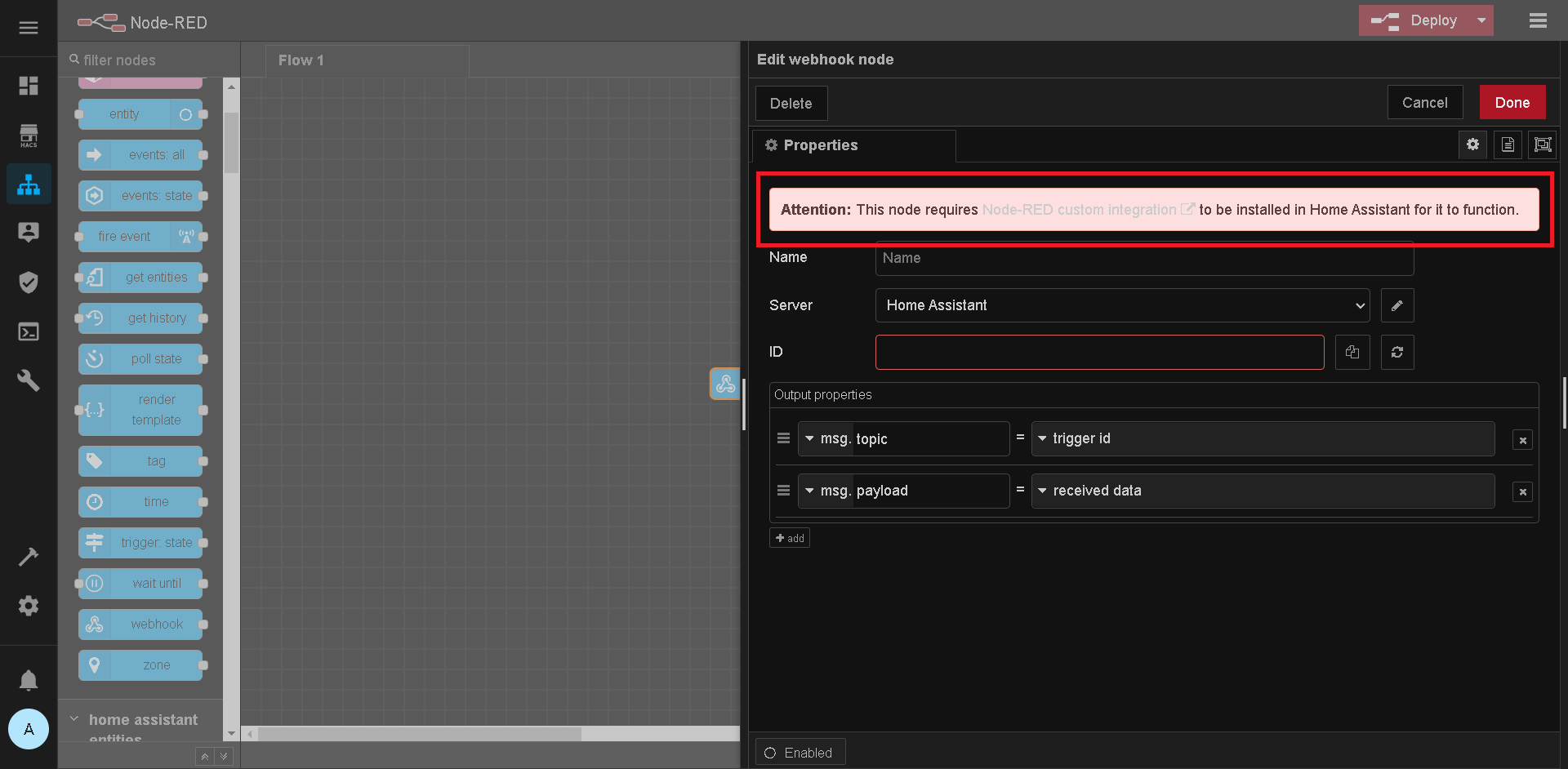This screenshot has width=1568, height=769.
Task: Open Node-RED main menu hamburger at top right
Action: 1538,20
